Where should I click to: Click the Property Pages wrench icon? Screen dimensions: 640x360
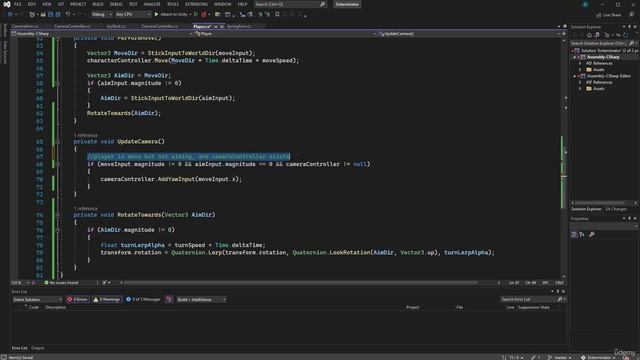(592, 235)
